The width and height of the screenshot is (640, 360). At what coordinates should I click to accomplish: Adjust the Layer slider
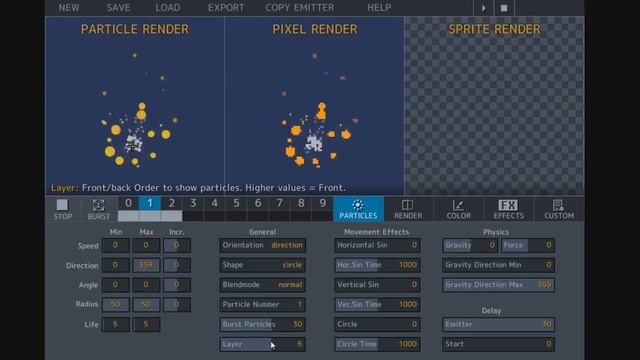tap(262, 344)
